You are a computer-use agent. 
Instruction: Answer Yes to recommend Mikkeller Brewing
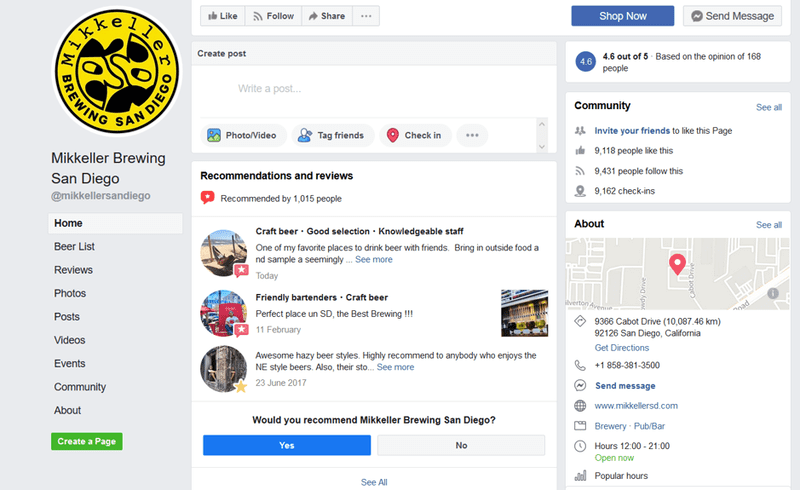coord(287,445)
